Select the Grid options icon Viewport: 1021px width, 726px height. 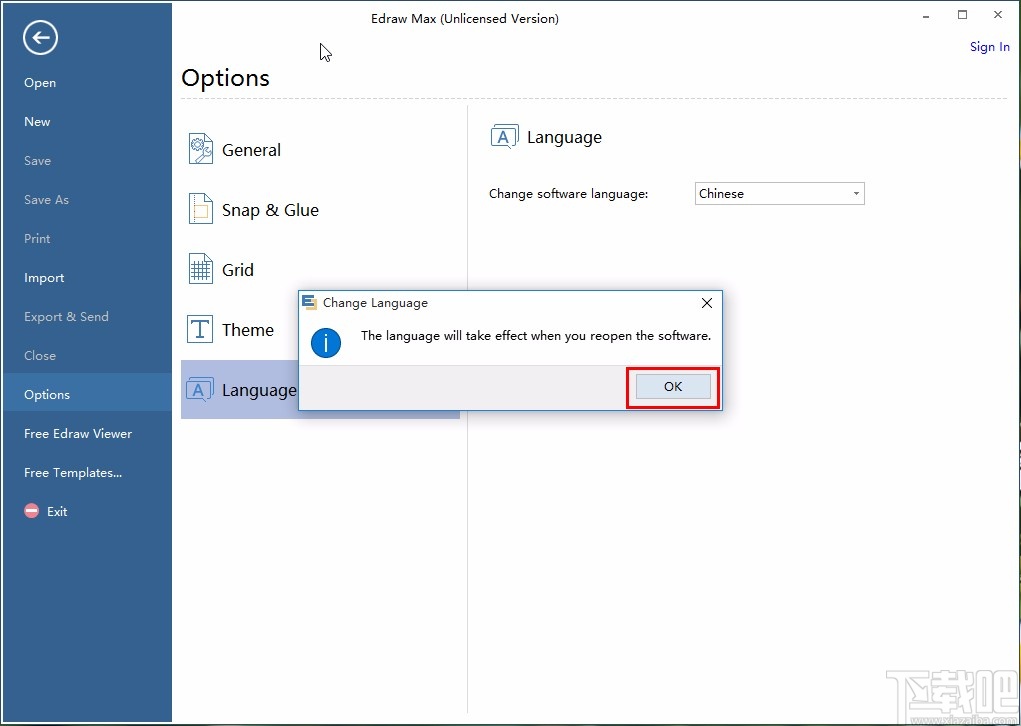click(201, 269)
